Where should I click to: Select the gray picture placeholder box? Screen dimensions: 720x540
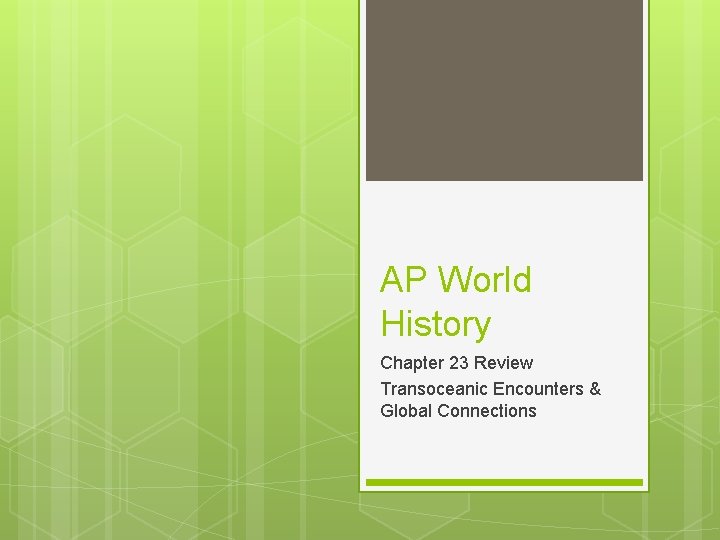pyautogui.click(x=504, y=90)
